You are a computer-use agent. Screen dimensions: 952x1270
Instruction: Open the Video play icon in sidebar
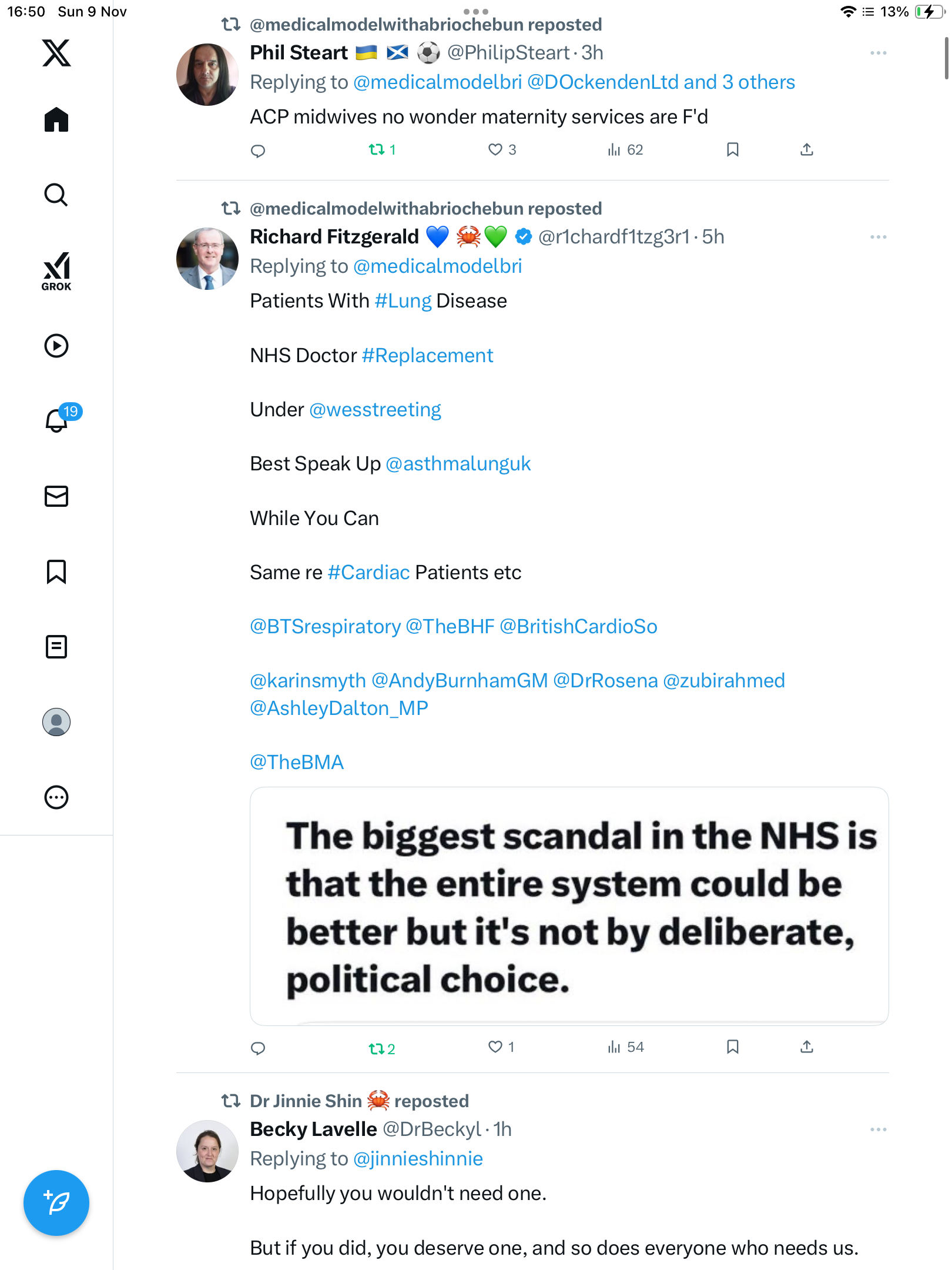(x=56, y=346)
